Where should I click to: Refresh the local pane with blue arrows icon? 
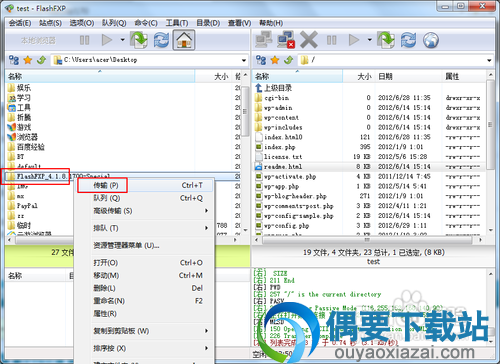pyautogui.click(x=161, y=40)
